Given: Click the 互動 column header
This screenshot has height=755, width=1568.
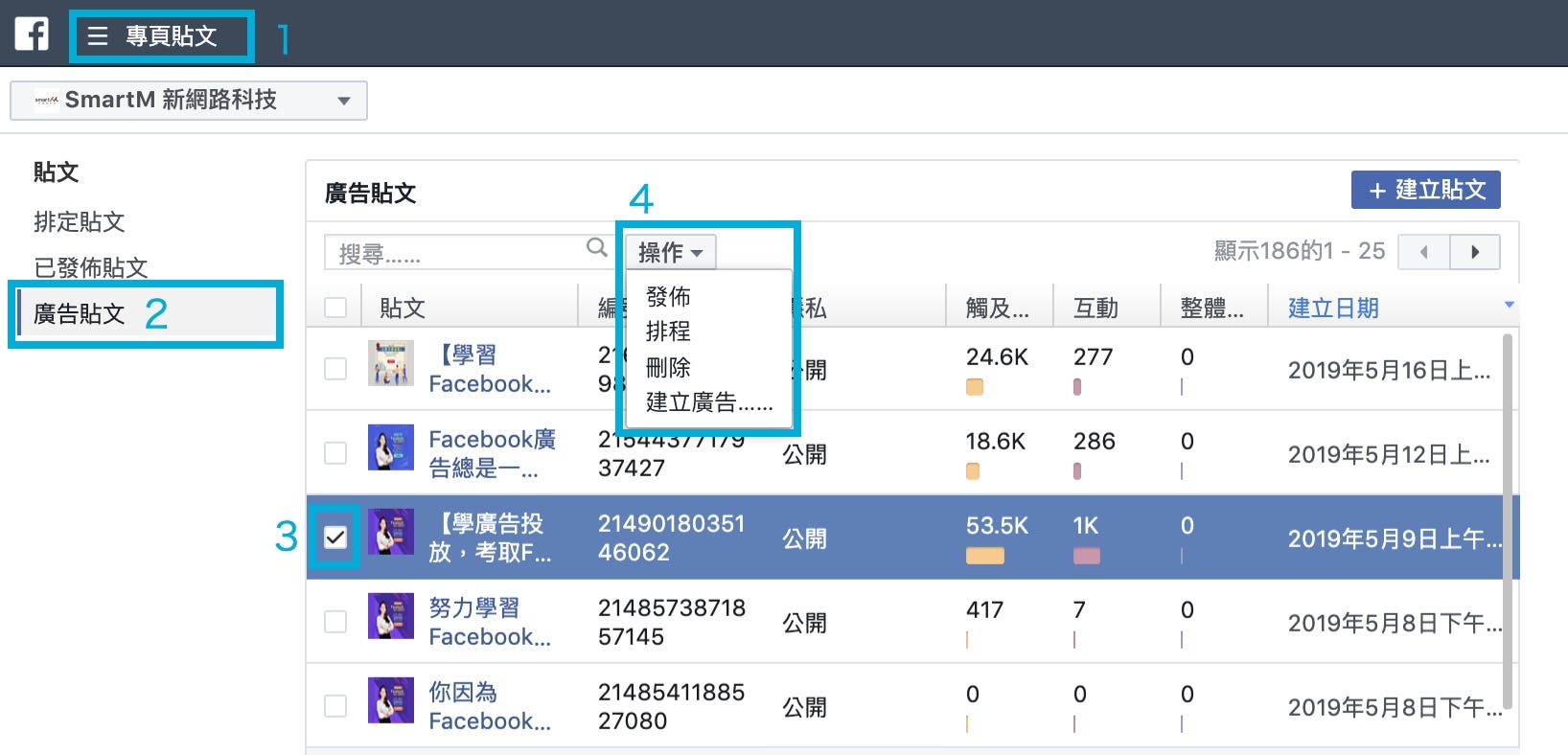Looking at the screenshot, I should [x=1095, y=309].
